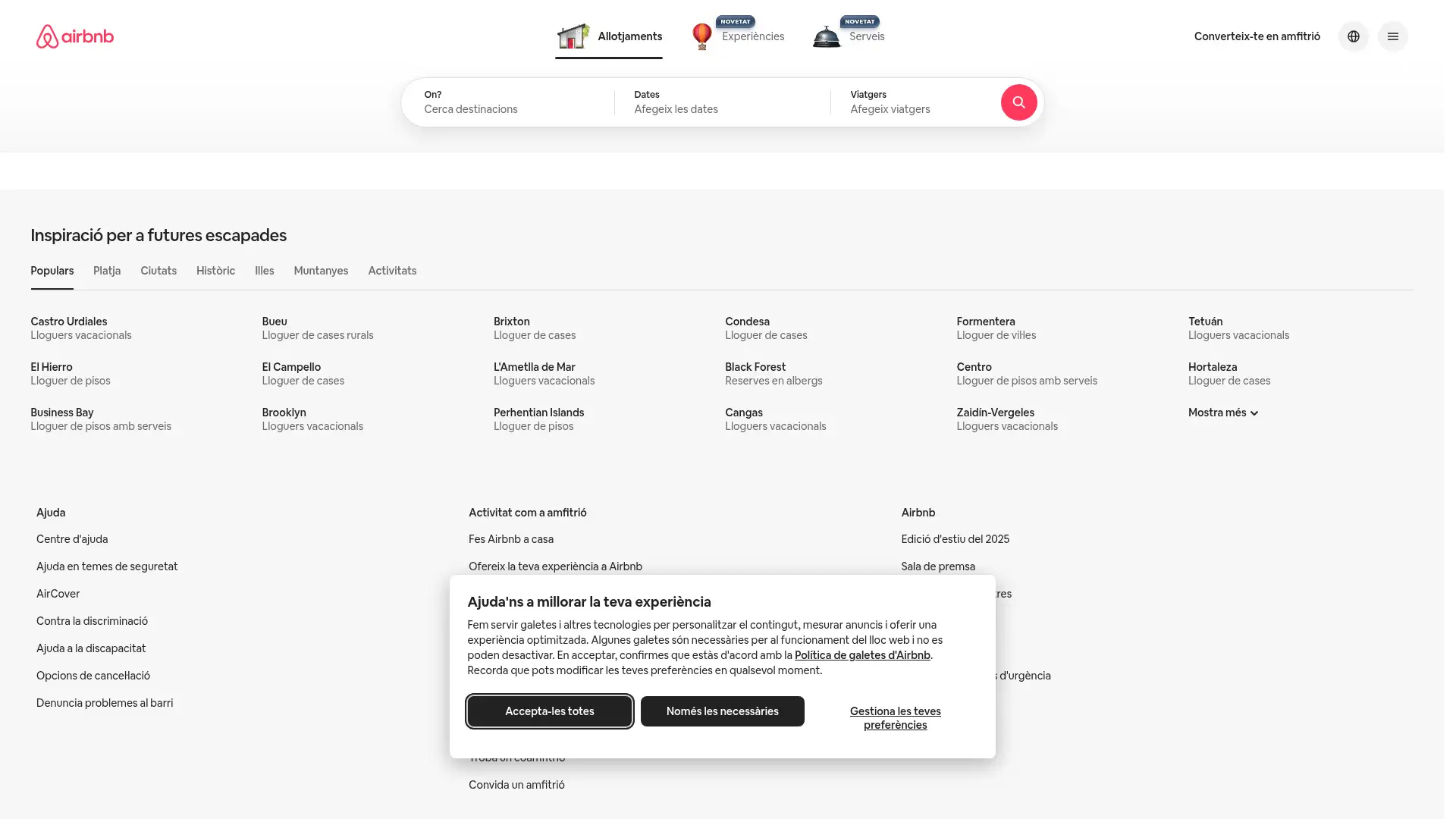Open the AirCover page from the footer
The width and height of the screenshot is (1456, 819).
pyautogui.click(x=58, y=594)
